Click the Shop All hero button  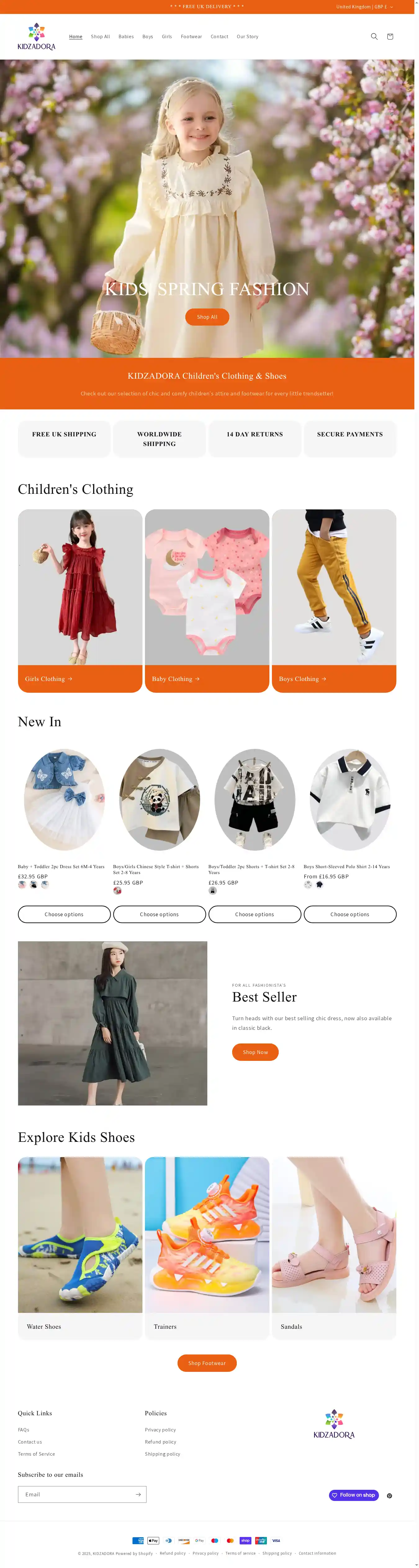click(x=207, y=317)
